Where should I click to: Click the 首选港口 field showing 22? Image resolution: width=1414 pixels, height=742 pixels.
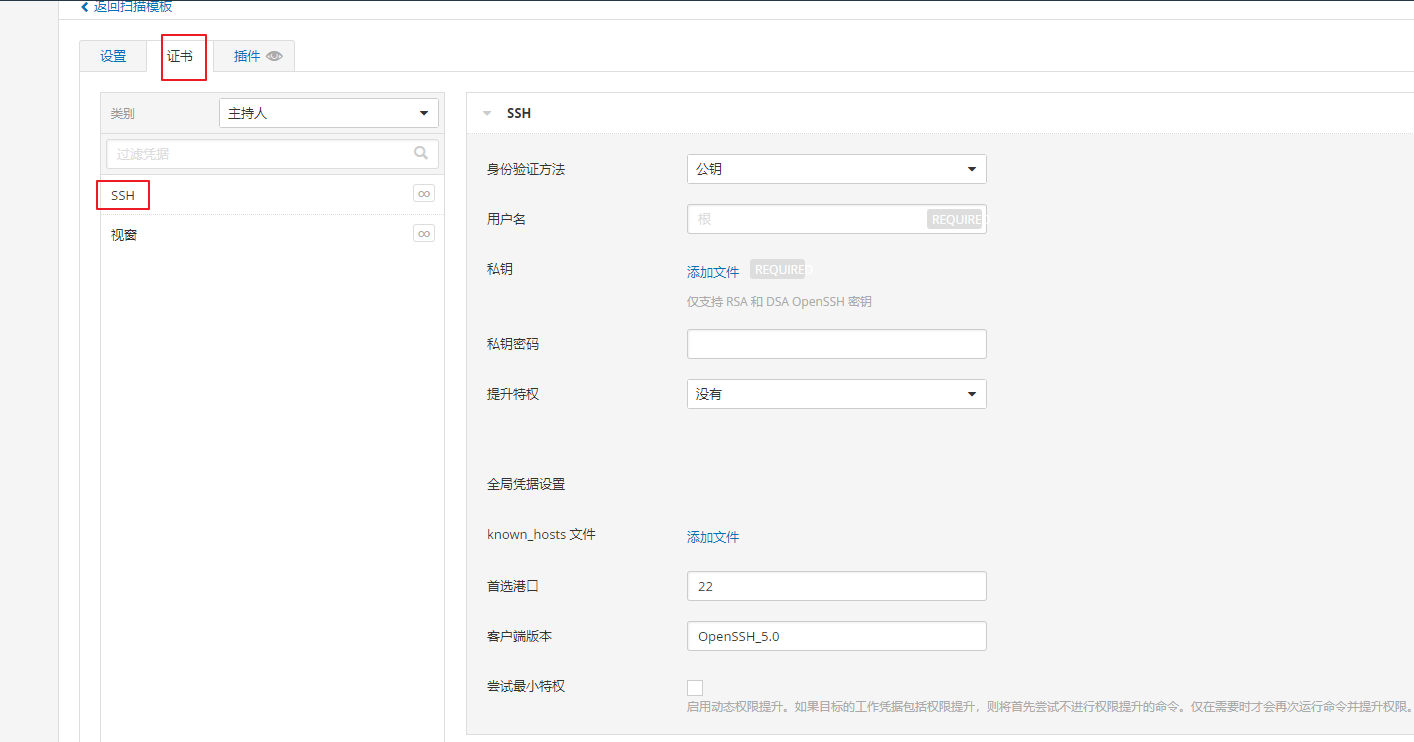(x=836, y=586)
